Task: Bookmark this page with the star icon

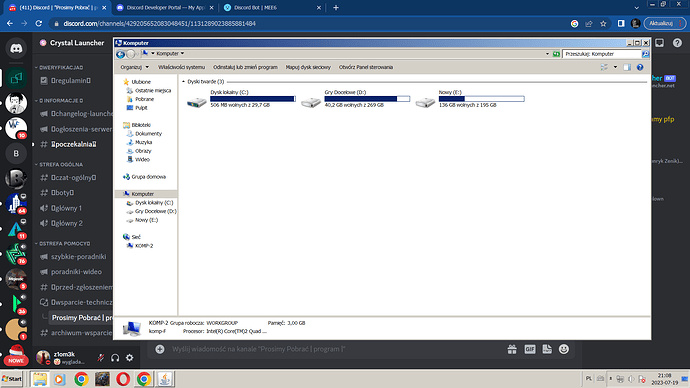Action: coord(603,23)
